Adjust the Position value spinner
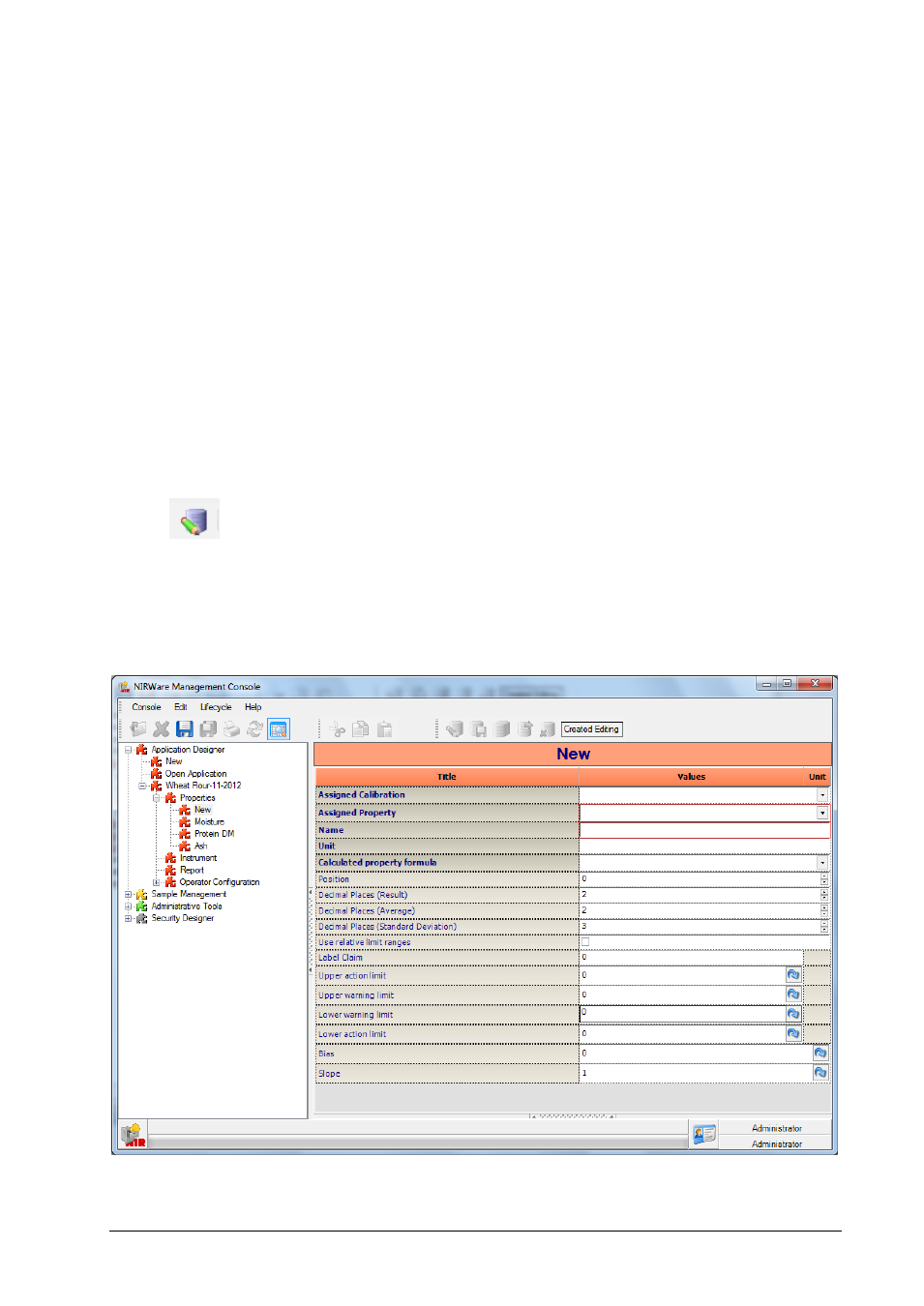Screen dimensions: 924x1306 [x=824, y=879]
